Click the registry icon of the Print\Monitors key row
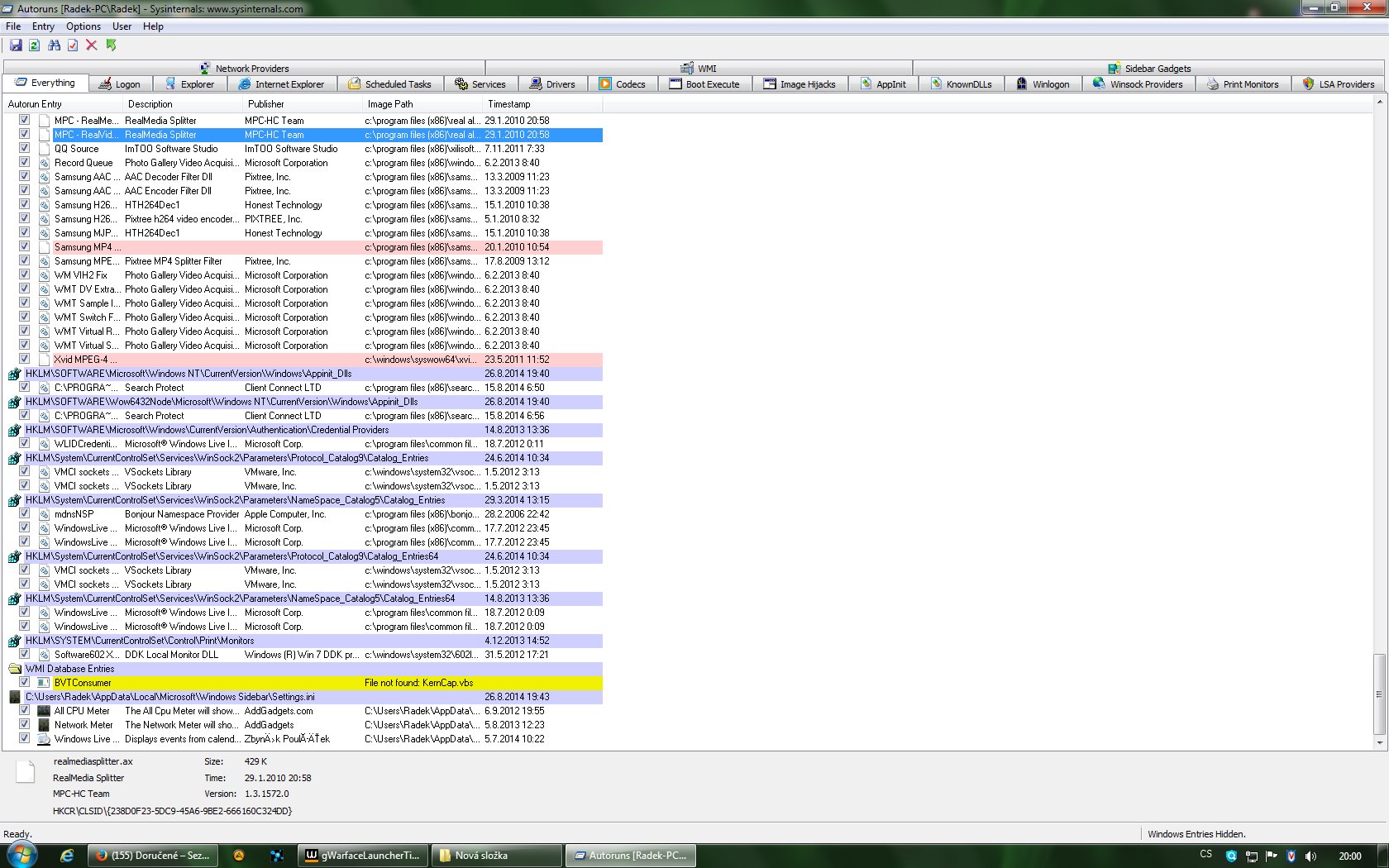 [14, 641]
